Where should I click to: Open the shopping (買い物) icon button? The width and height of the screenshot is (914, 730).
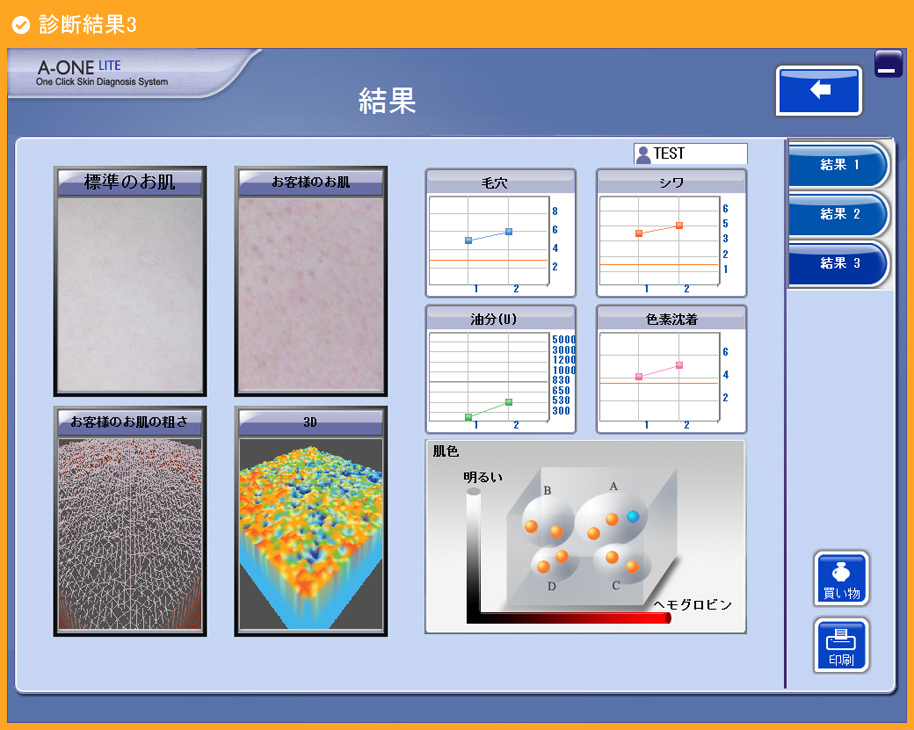tap(841, 579)
